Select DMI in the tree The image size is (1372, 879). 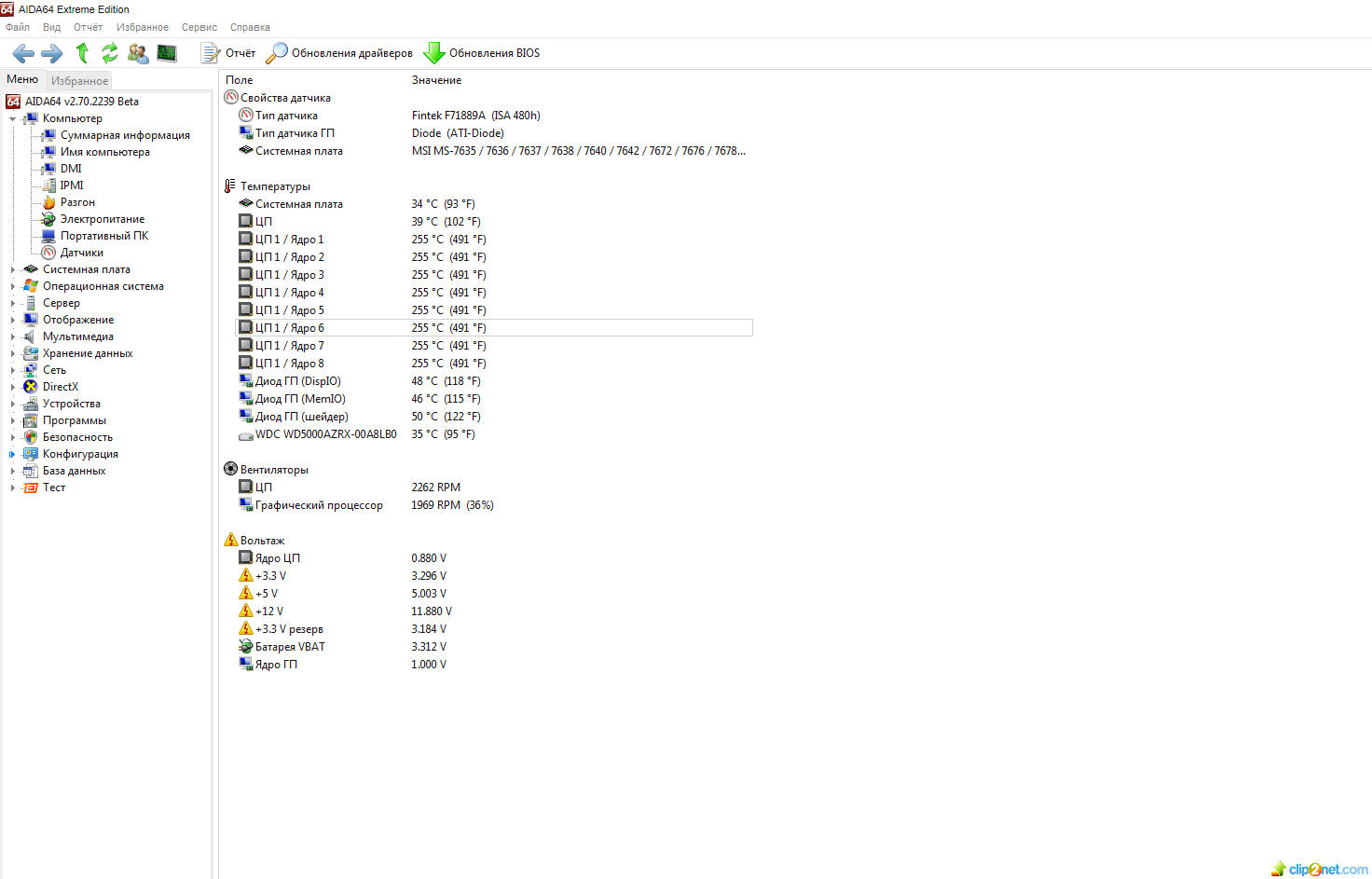[71, 169]
